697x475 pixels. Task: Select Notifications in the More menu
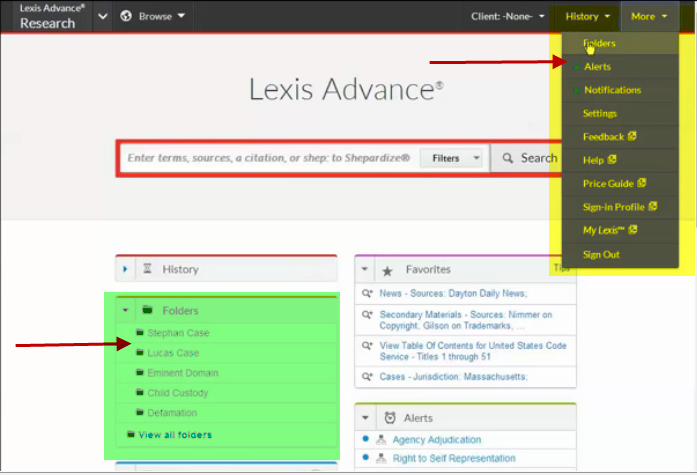click(x=620, y=90)
